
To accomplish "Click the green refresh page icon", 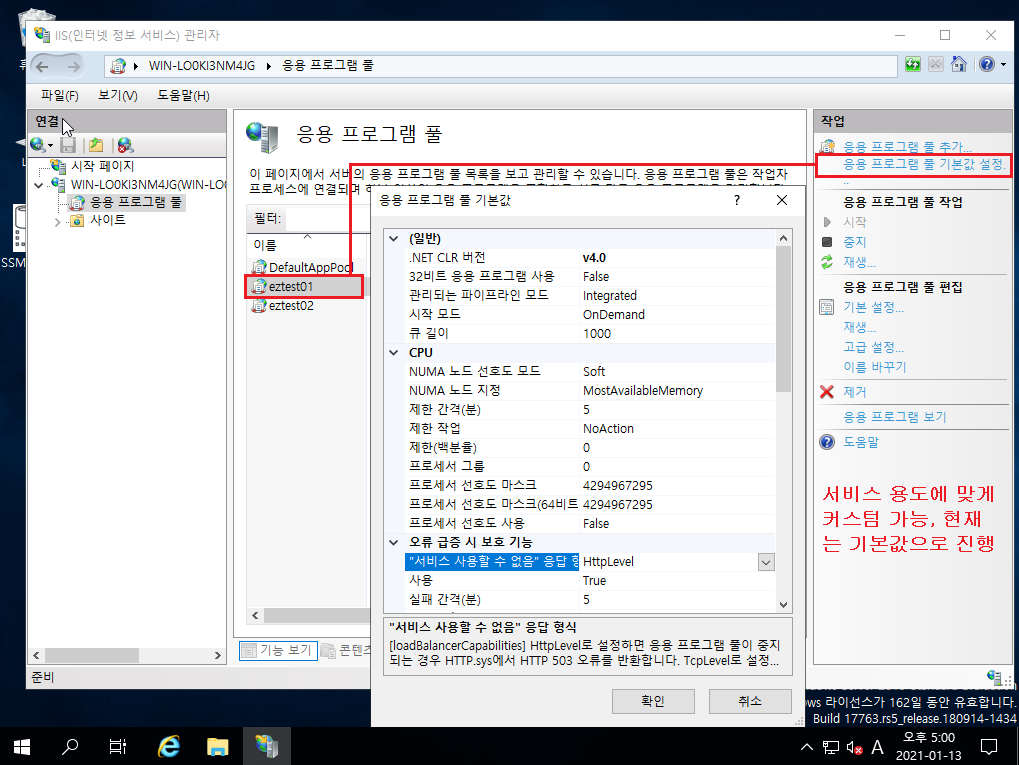I will (912, 64).
